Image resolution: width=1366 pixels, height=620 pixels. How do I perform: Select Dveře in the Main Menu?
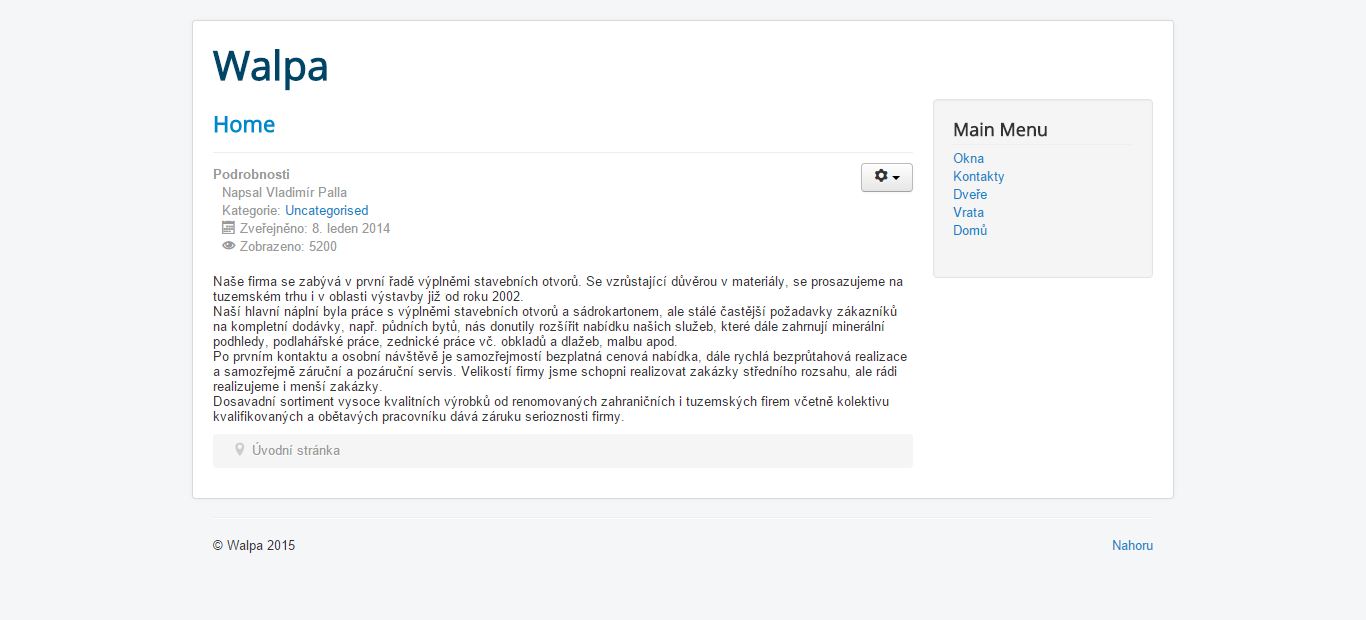click(x=970, y=194)
